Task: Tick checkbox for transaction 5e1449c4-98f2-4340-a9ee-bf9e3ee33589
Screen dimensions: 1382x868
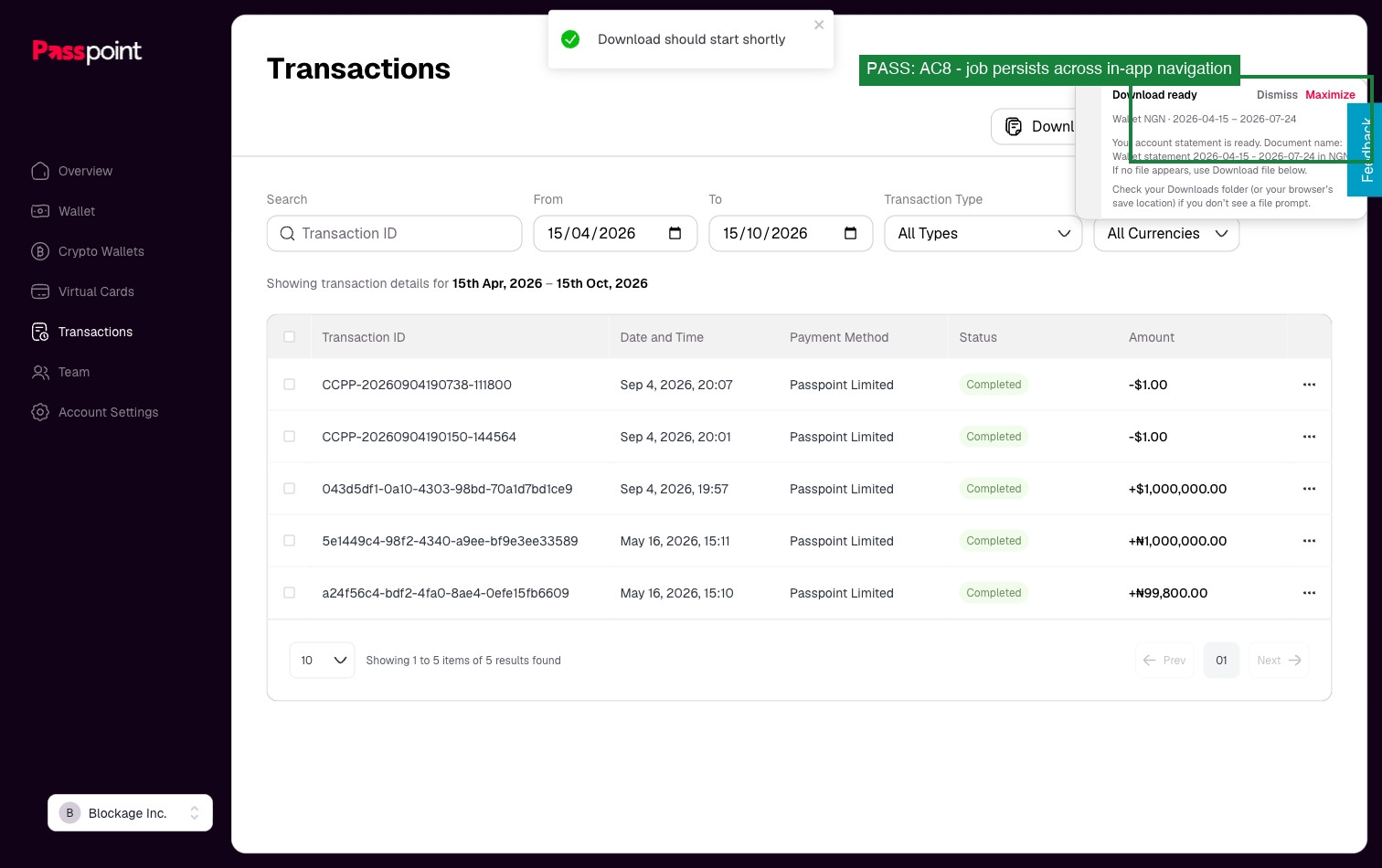Action: pos(290,541)
